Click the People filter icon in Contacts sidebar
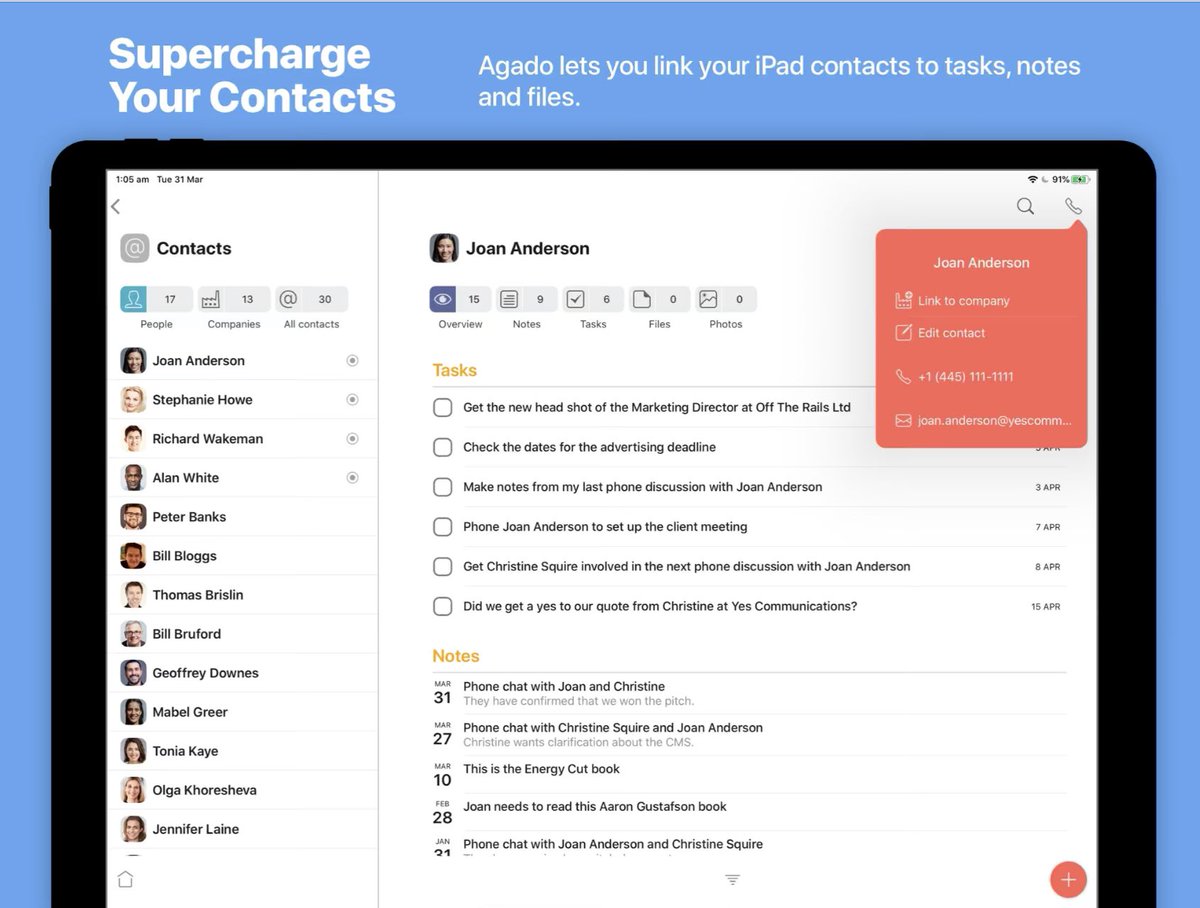This screenshot has width=1200, height=908. coord(133,298)
